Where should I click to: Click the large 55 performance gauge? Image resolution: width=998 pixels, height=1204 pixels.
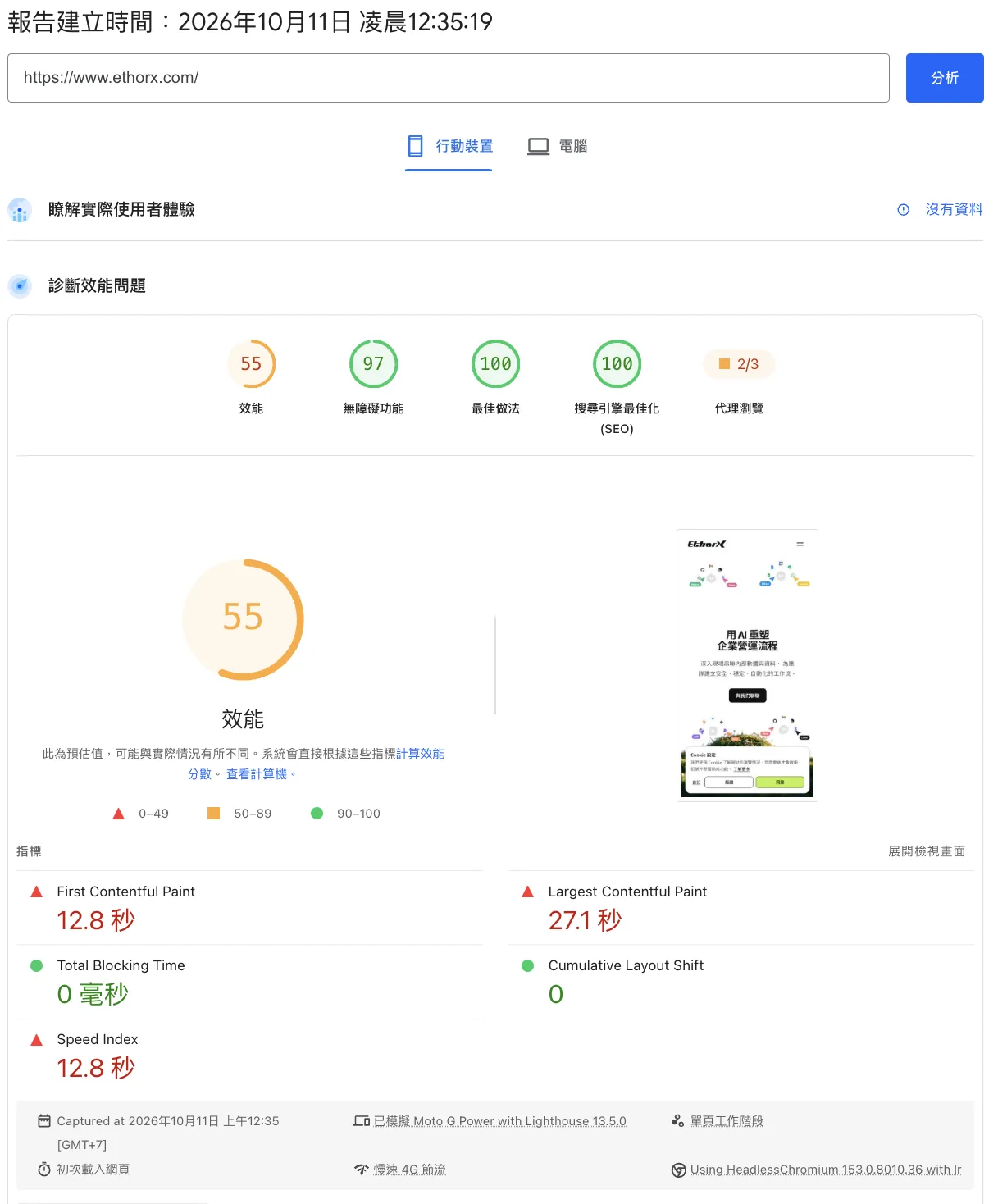[243, 619]
